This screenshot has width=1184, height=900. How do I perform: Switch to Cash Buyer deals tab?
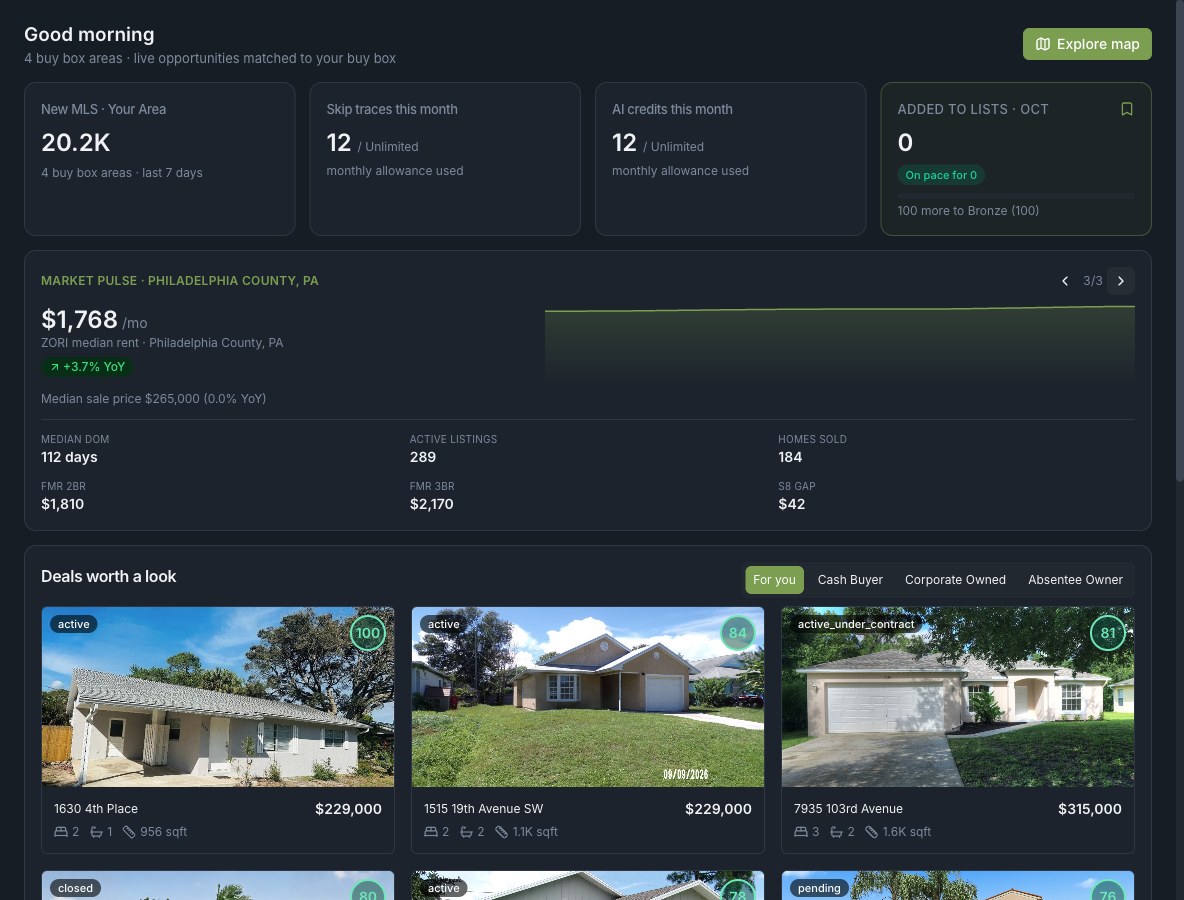(x=849, y=580)
